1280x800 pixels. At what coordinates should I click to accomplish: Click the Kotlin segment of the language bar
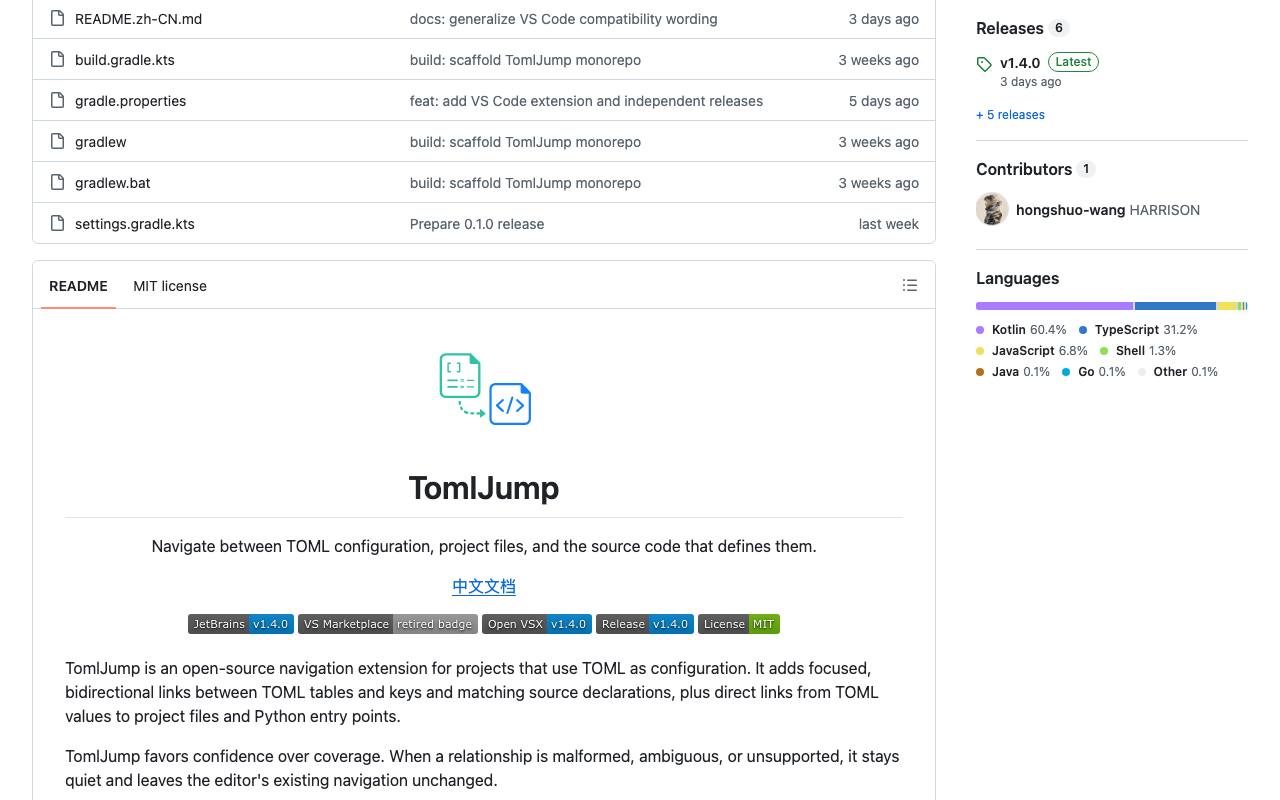pyautogui.click(x=1055, y=306)
